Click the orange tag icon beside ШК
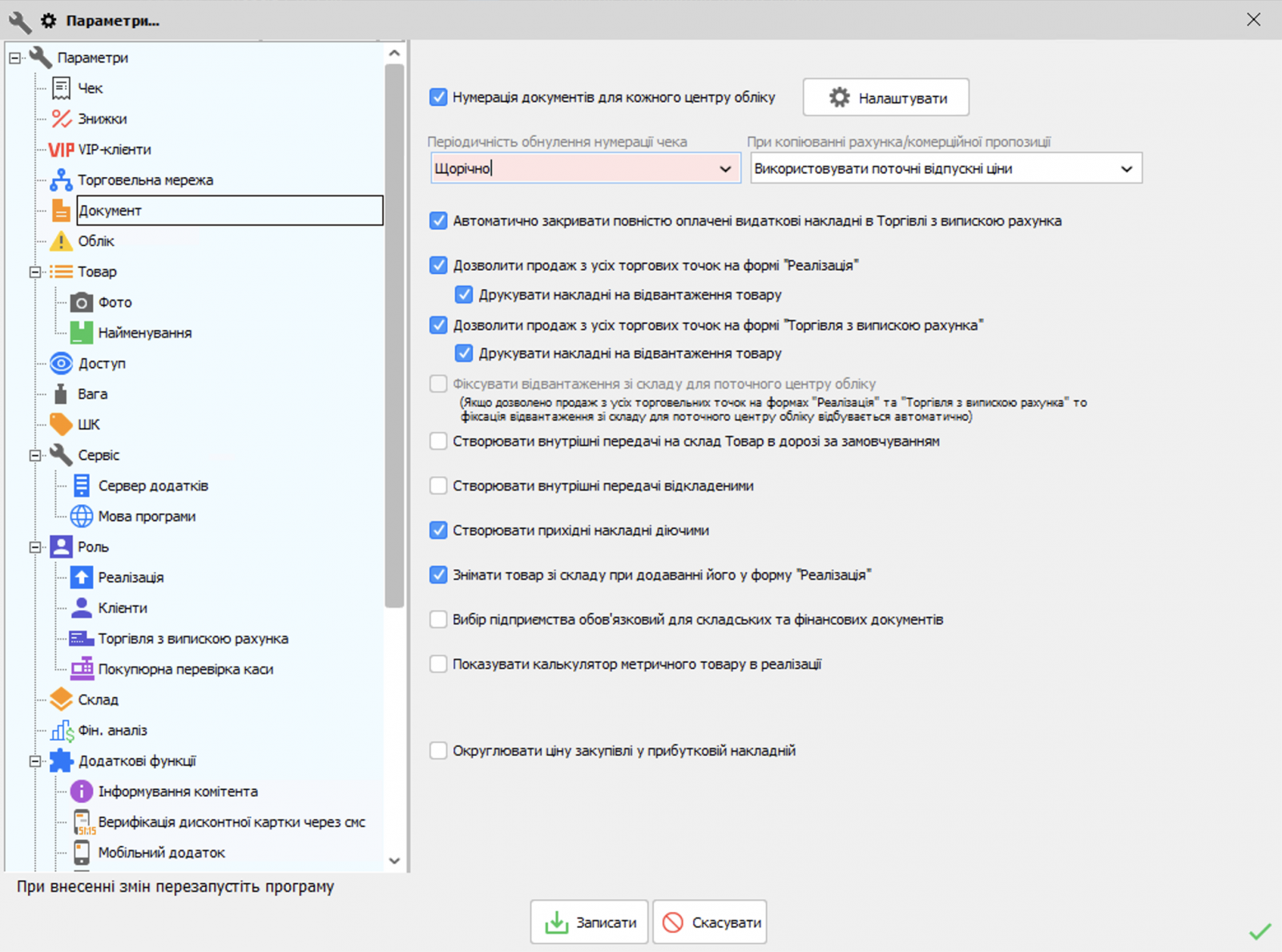 pos(61,425)
